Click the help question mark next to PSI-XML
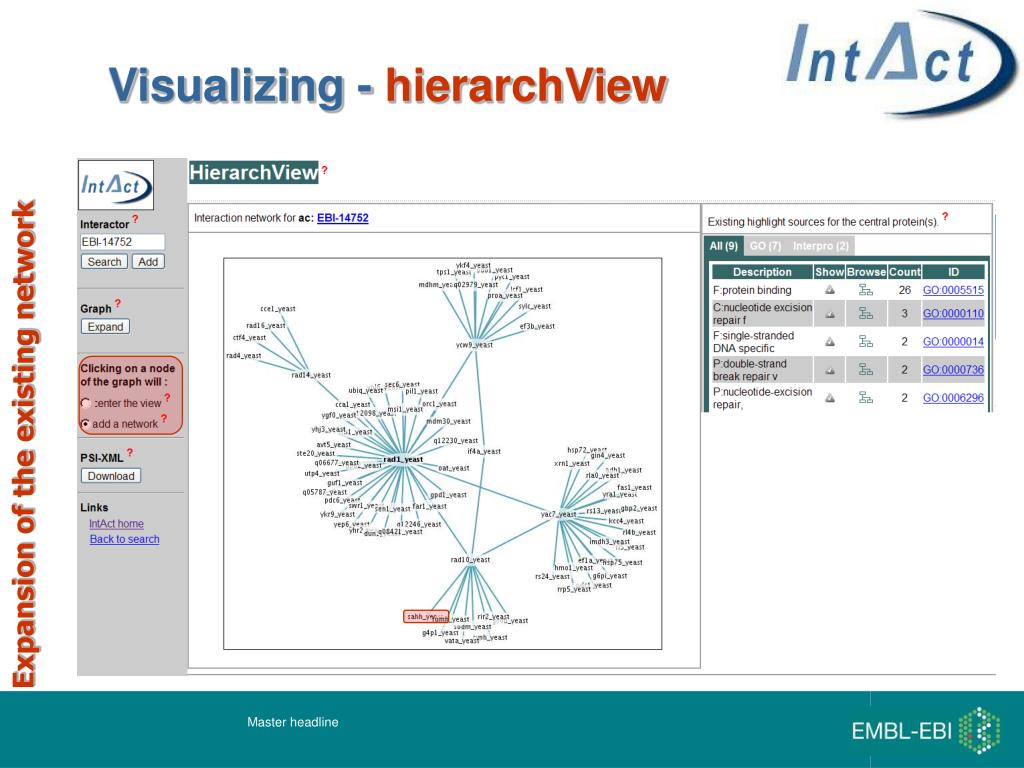Image resolution: width=1024 pixels, height=768 pixels. tap(129, 453)
